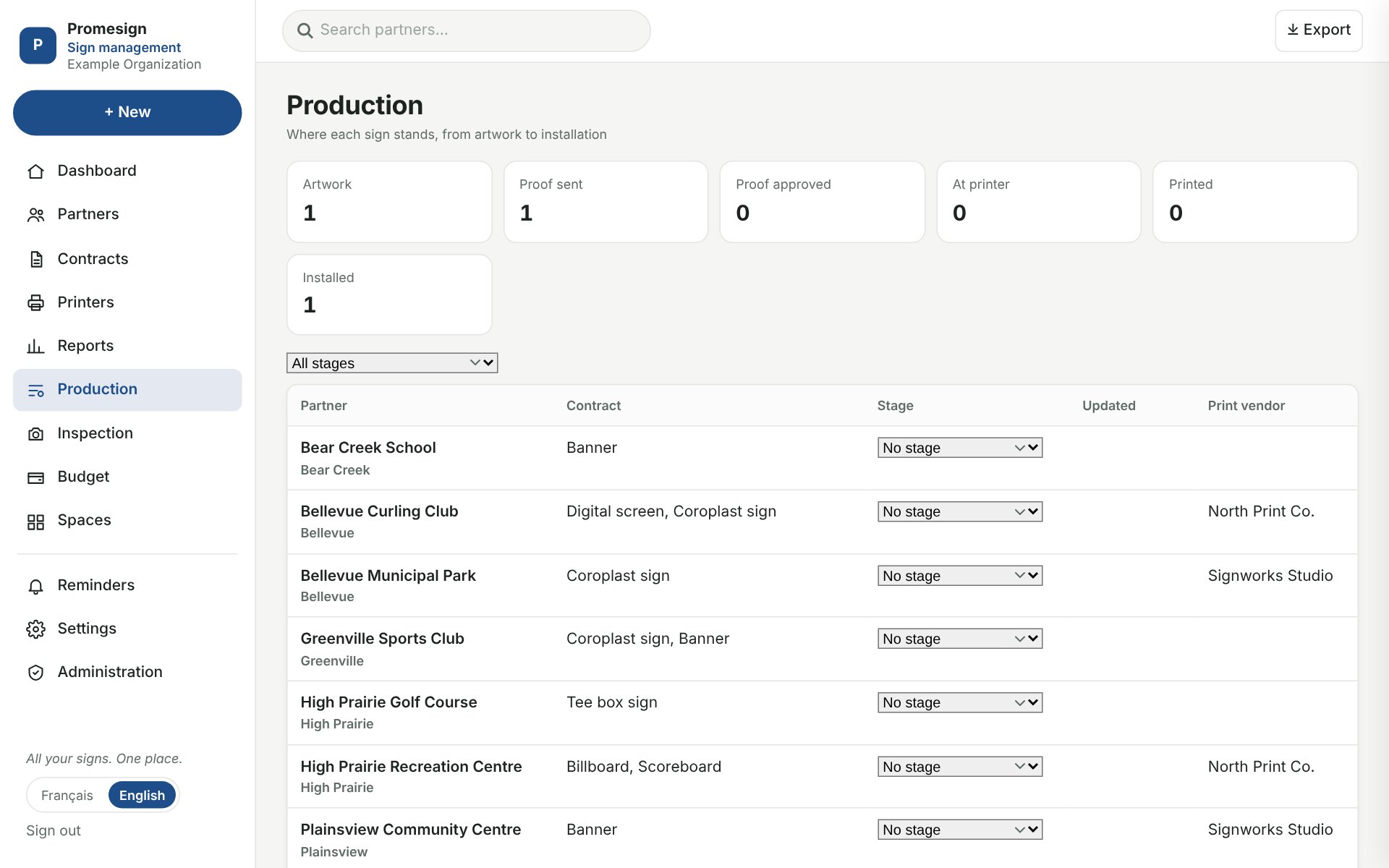1389x868 pixels.
Task: Click the Settings gear icon
Action: [35, 629]
